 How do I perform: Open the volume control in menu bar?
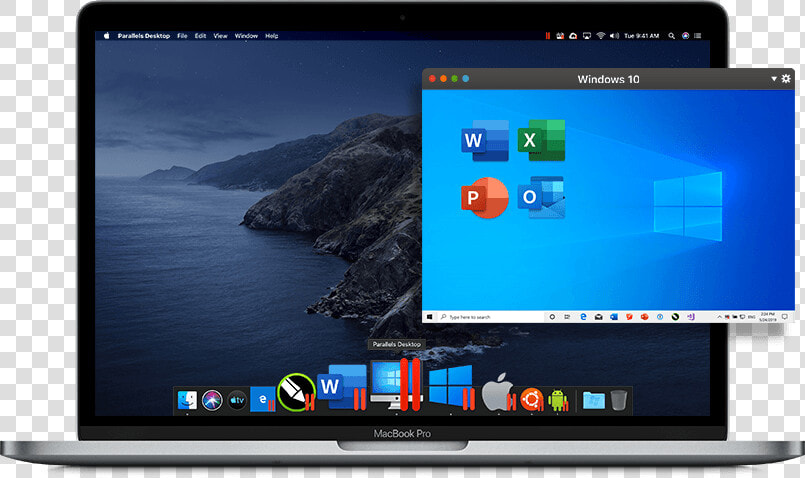point(615,36)
